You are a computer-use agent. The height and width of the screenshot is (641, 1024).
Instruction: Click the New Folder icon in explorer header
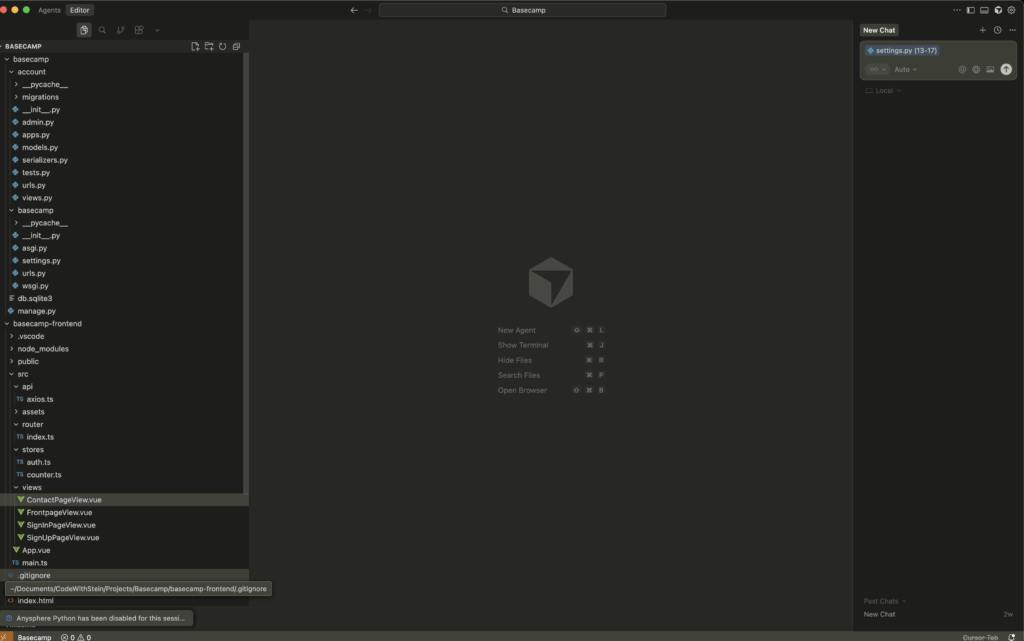pyautogui.click(x=209, y=46)
